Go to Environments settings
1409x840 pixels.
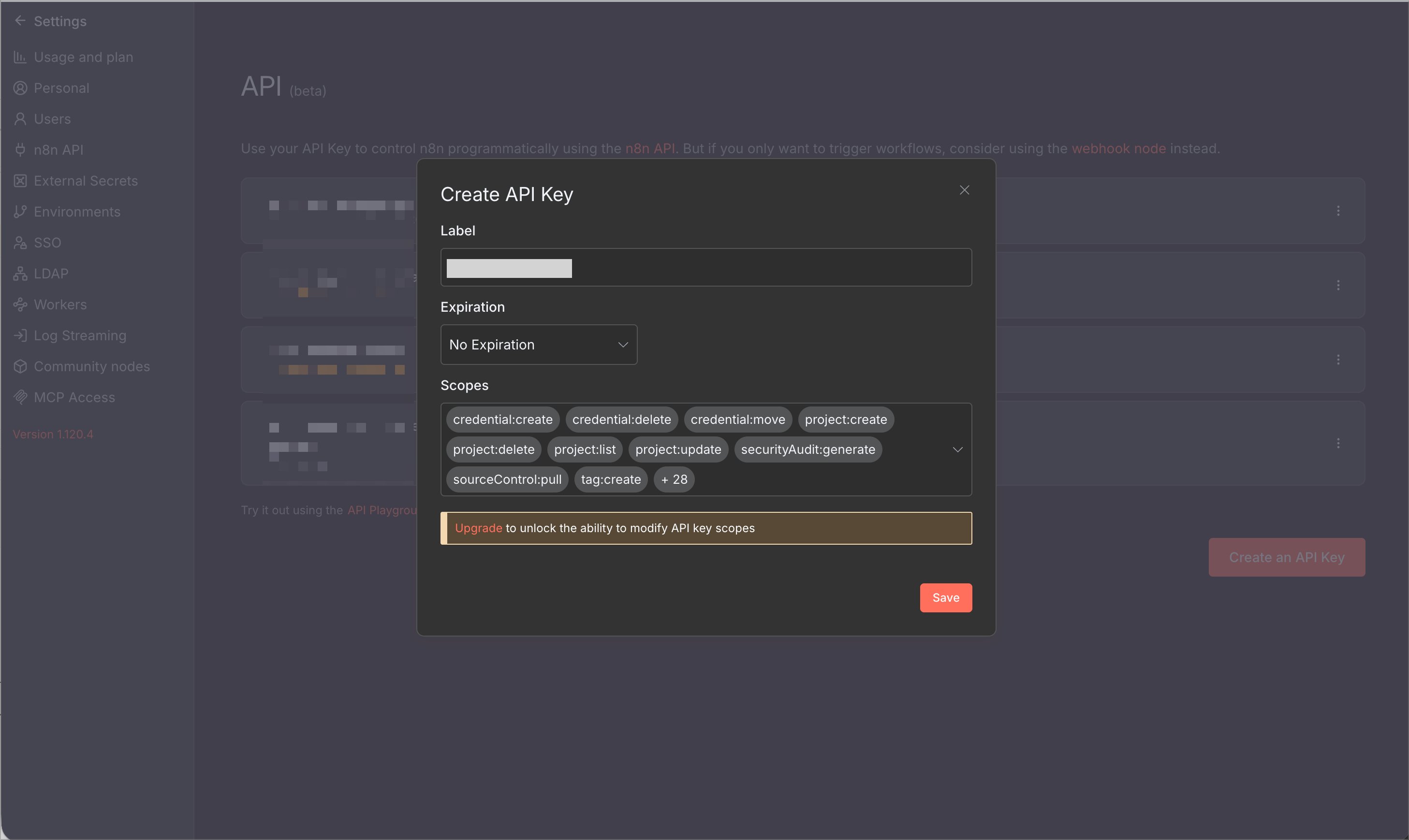point(77,212)
